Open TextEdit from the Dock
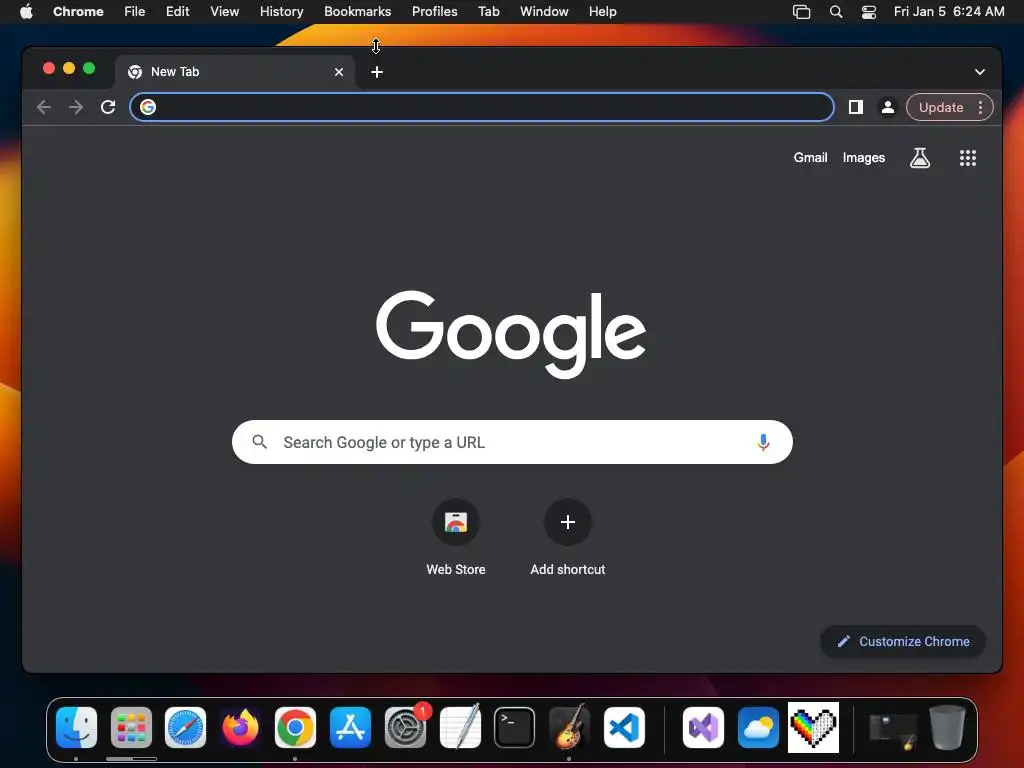 460,728
